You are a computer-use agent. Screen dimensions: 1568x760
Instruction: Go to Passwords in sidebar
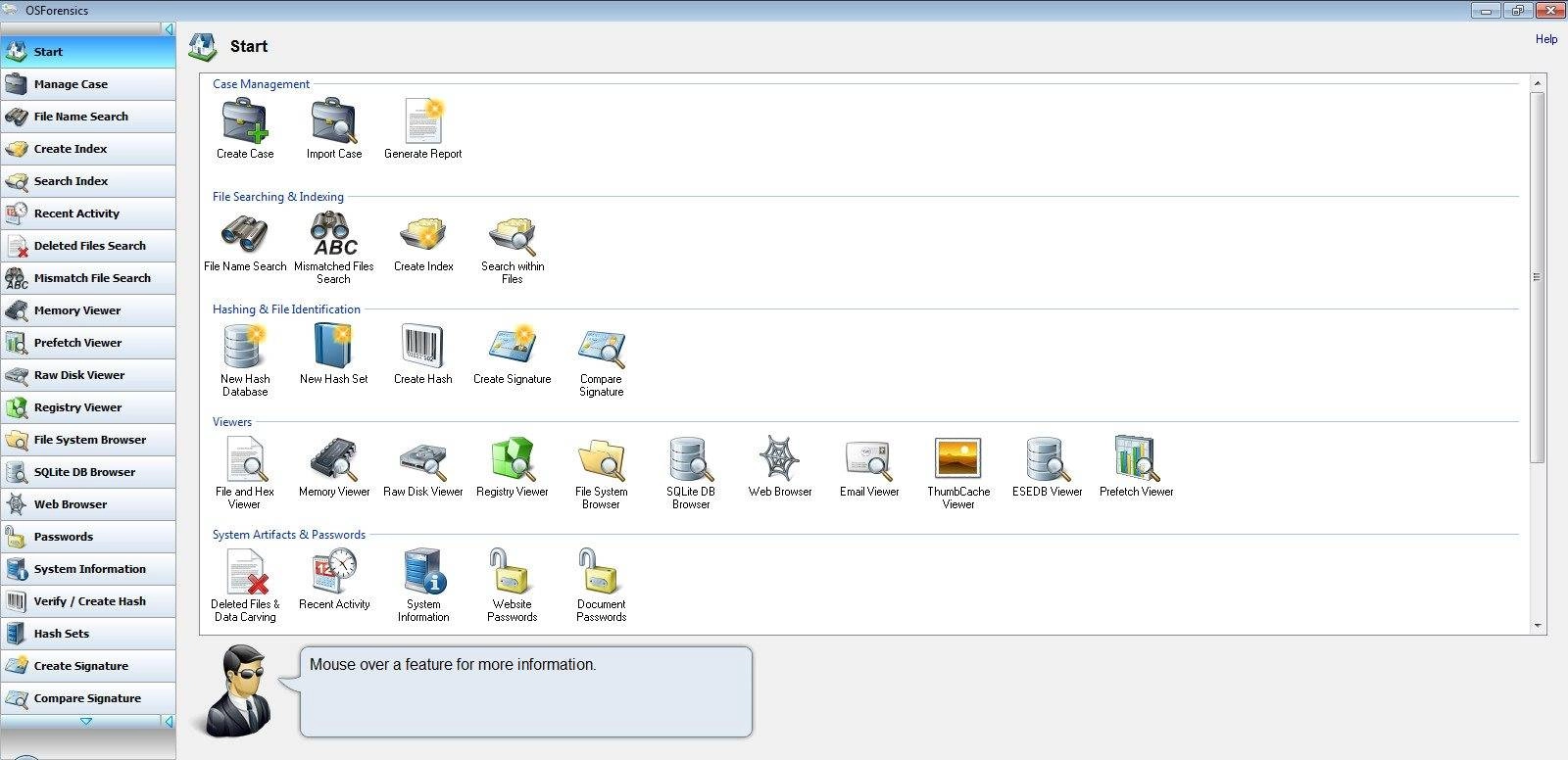(x=88, y=537)
